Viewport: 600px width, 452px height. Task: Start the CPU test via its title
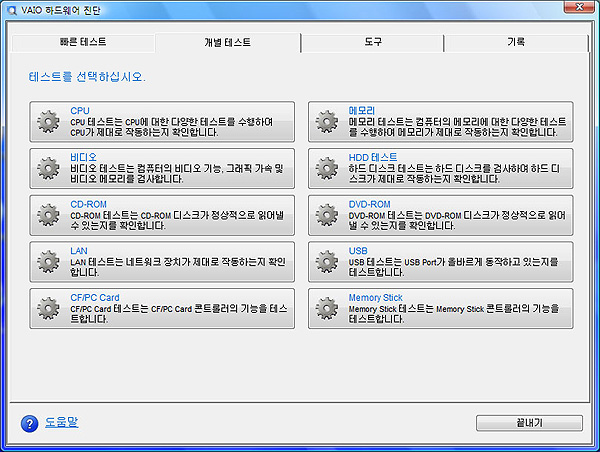coord(80,111)
